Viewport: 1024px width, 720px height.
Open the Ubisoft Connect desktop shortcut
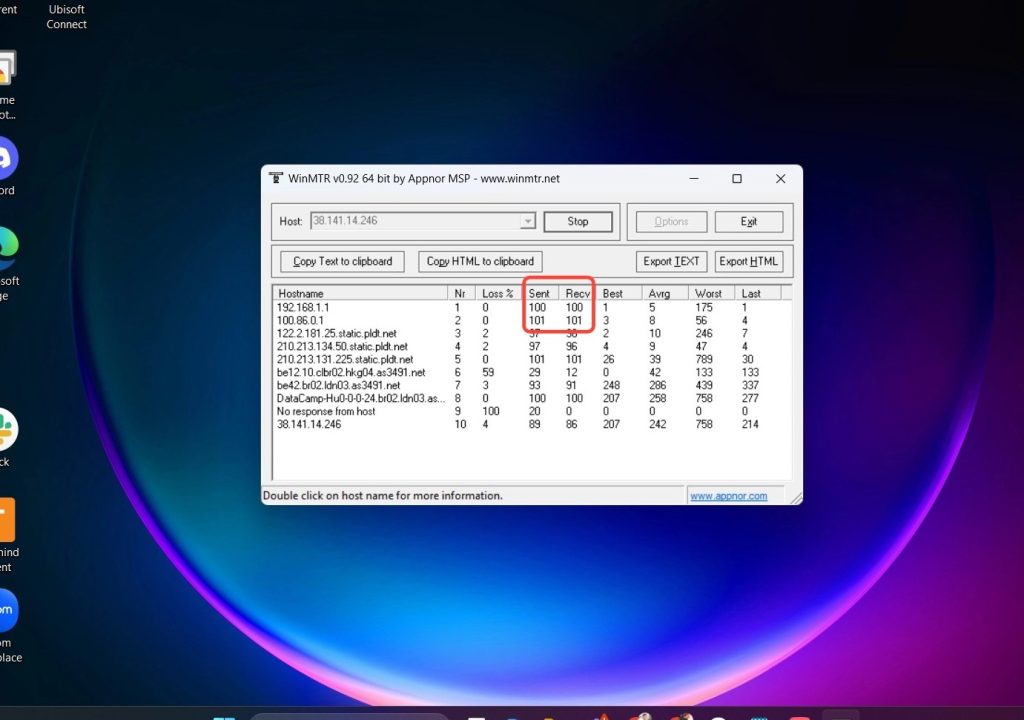(66, 16)
